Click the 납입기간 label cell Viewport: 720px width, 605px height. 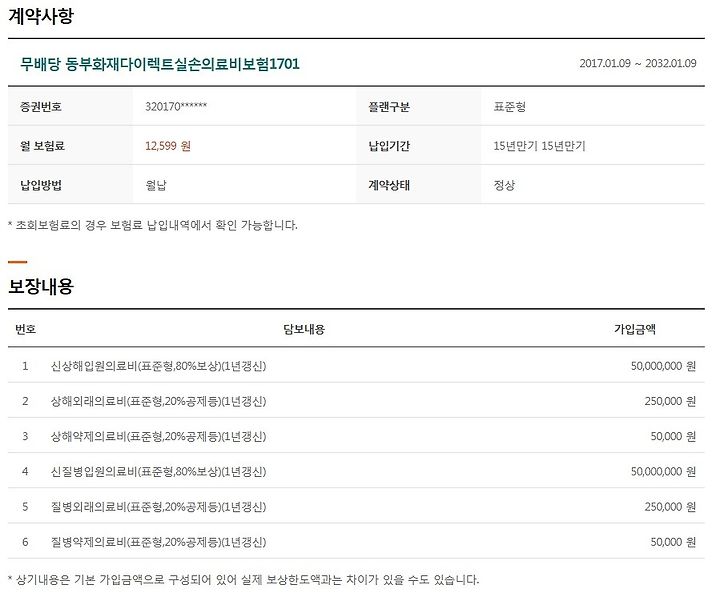pos(419,146)
